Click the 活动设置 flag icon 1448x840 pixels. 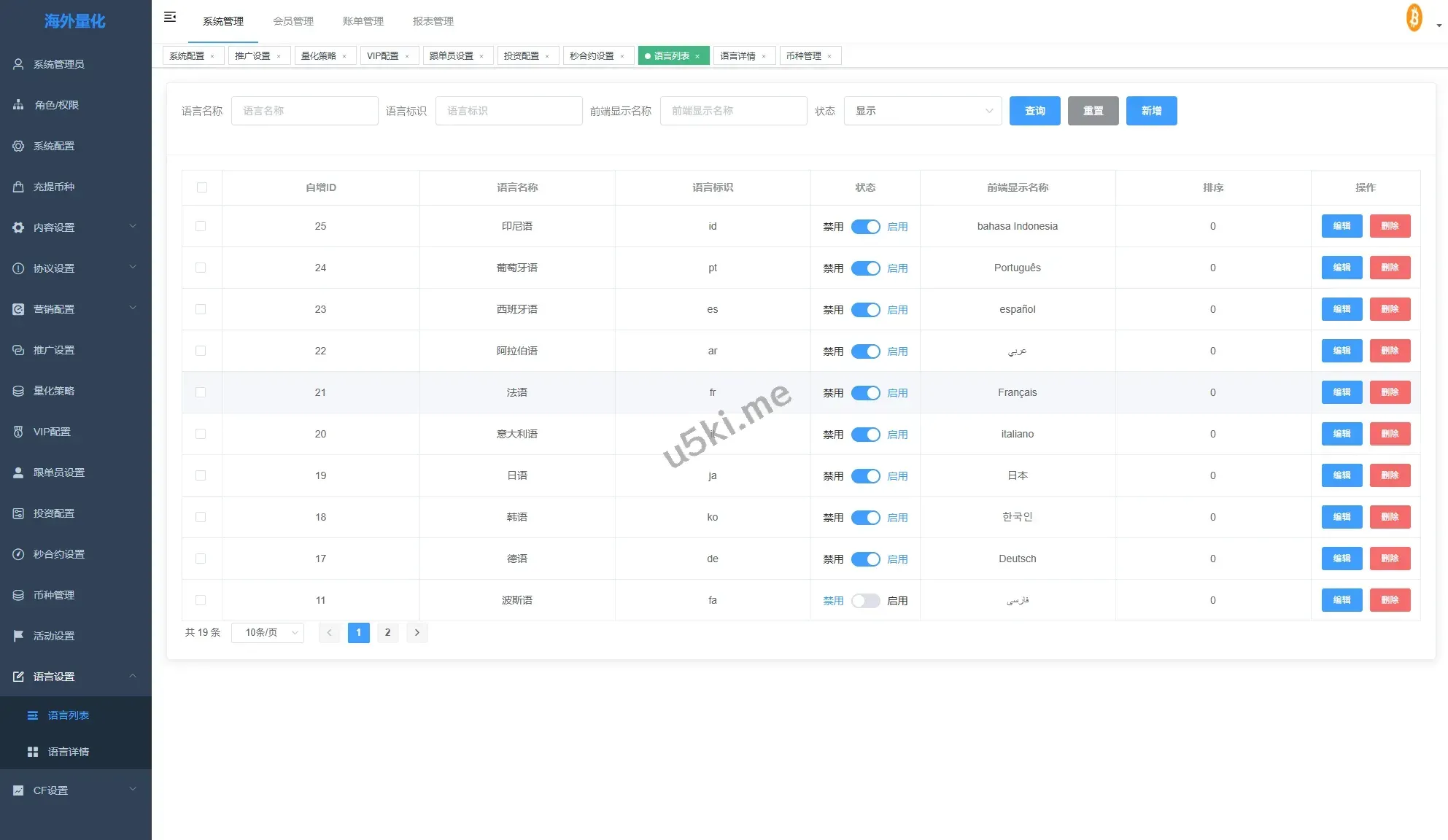coord(18,636)
